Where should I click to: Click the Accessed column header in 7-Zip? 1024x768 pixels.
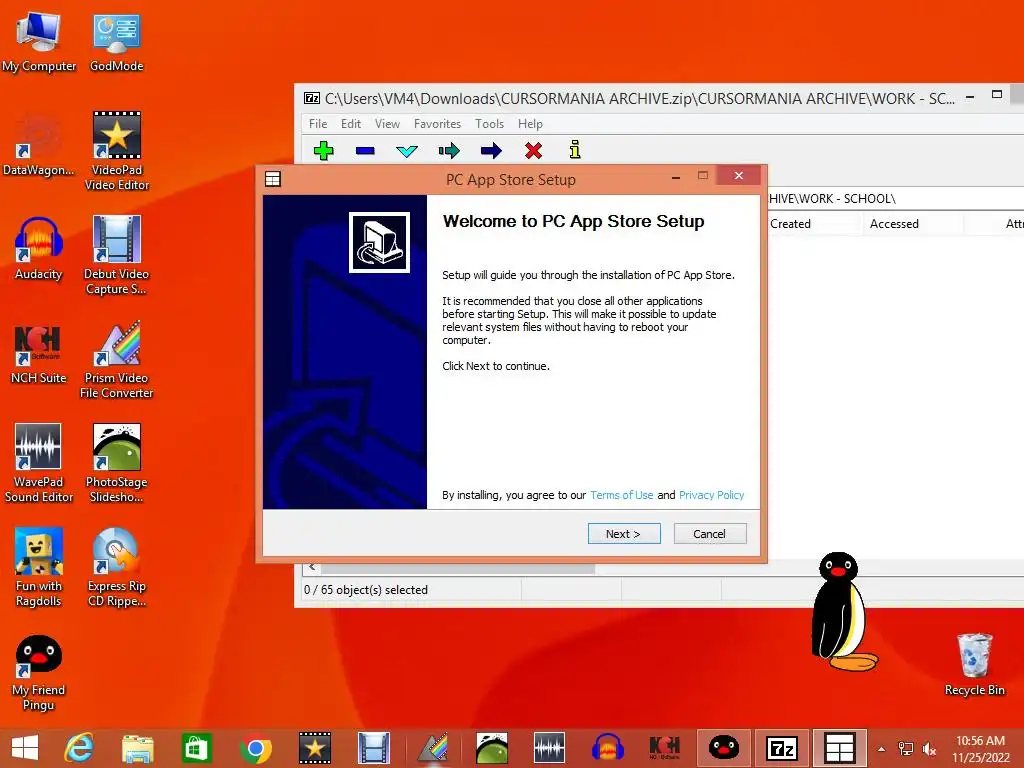click(913, 224)
